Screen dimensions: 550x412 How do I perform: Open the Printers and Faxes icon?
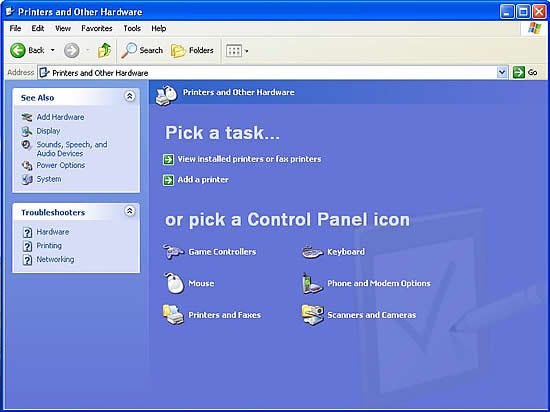pyautogui.click(x=173, y=315)
